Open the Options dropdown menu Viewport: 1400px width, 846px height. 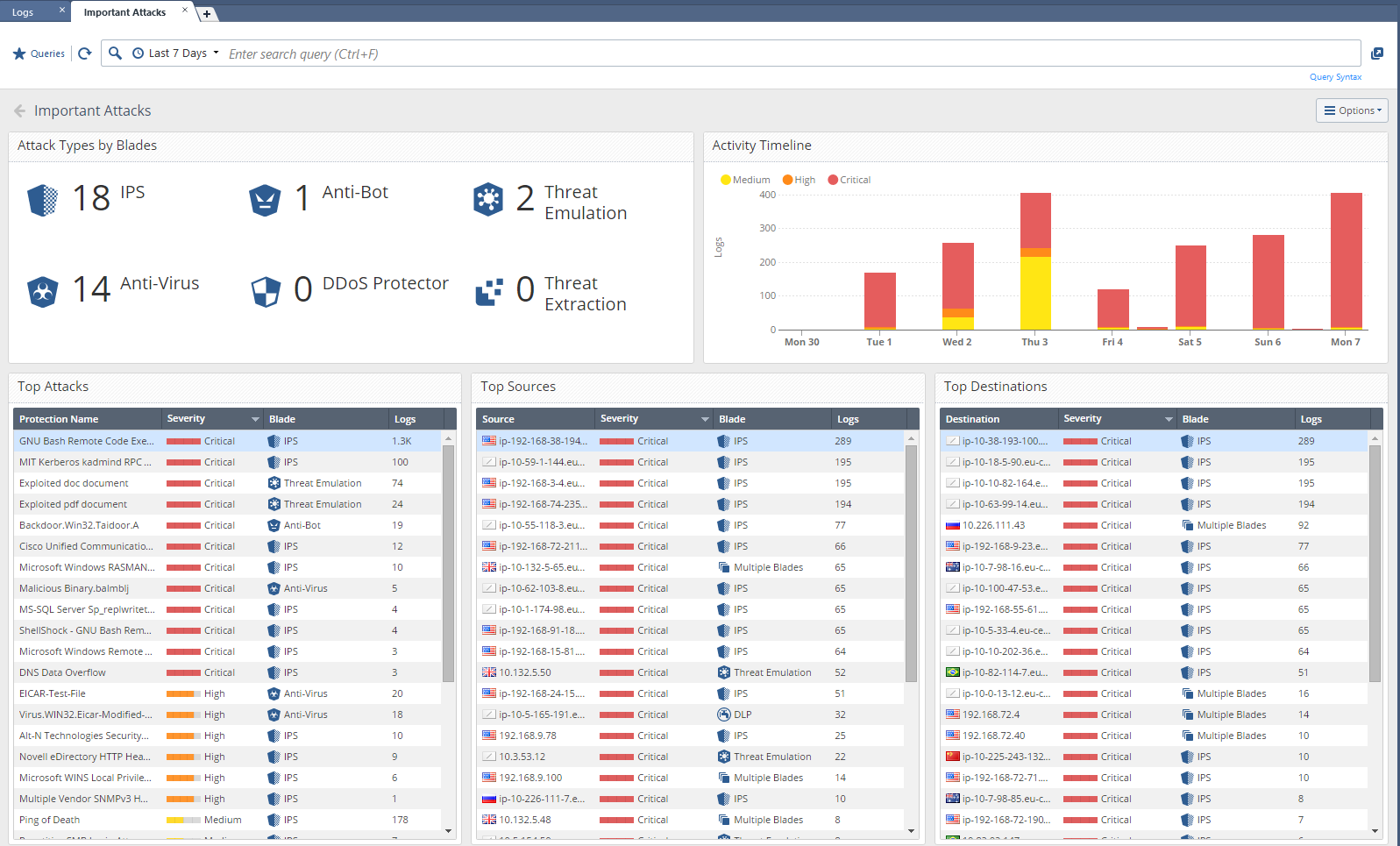1352,110
